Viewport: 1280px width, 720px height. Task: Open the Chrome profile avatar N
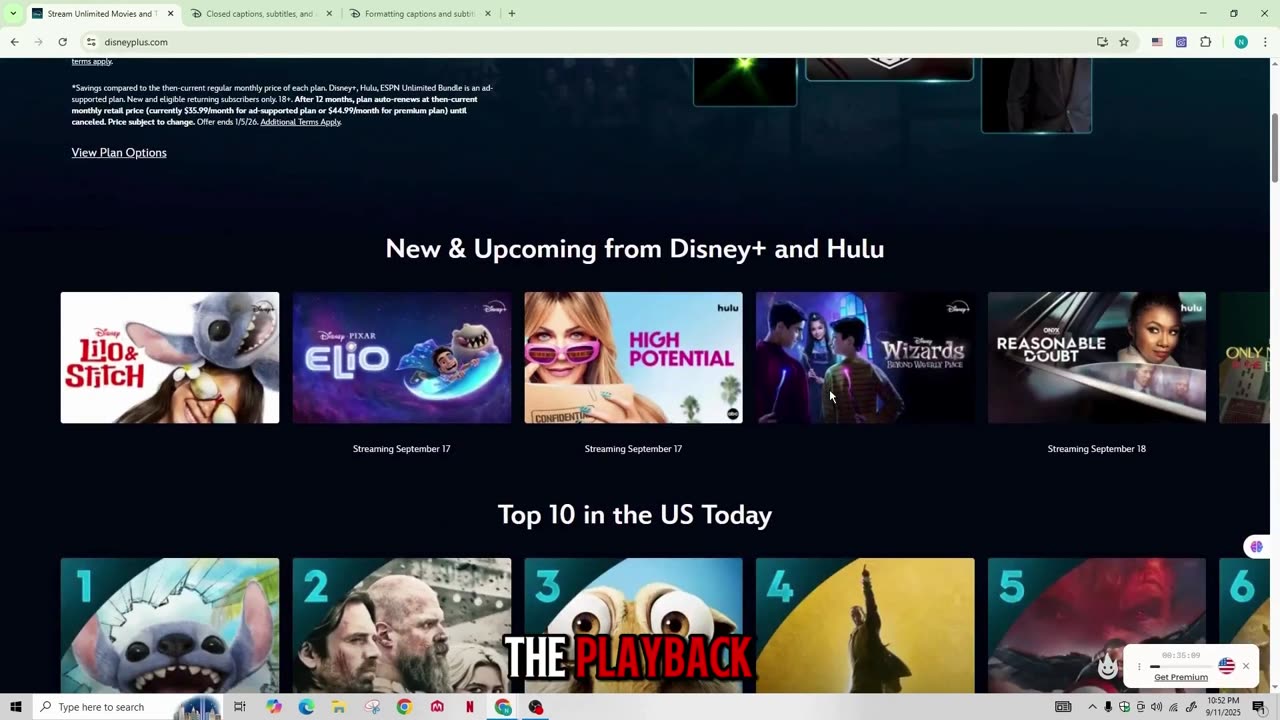coord(1241,42)
